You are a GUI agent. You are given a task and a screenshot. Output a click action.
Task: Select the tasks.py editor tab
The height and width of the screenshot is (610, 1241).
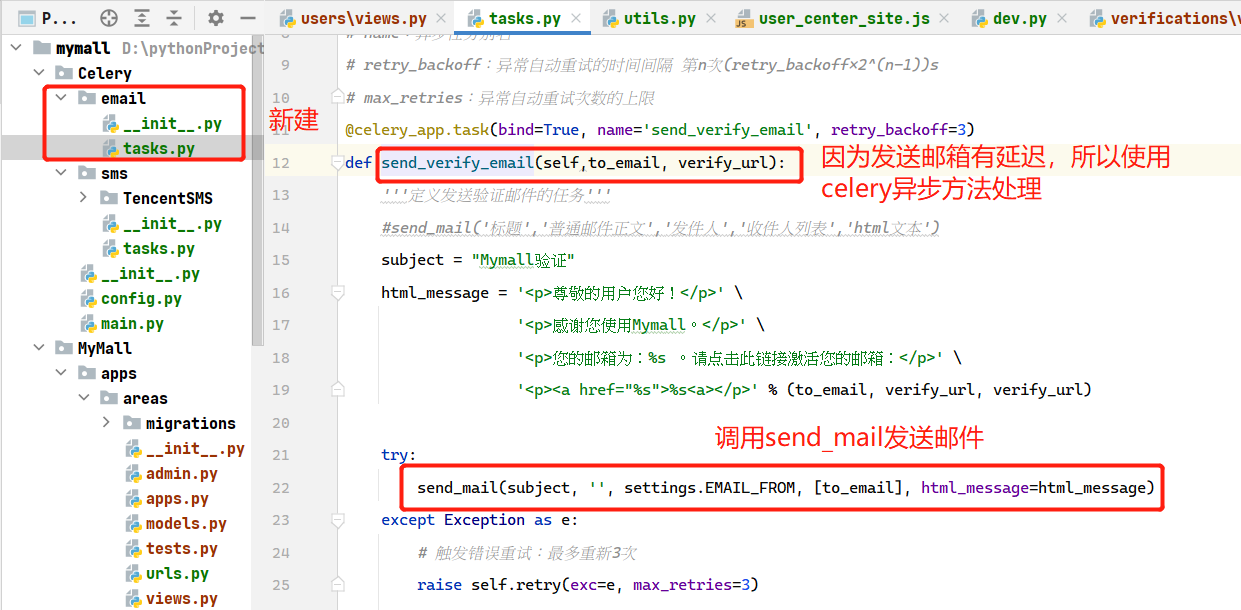click(525, 18)
